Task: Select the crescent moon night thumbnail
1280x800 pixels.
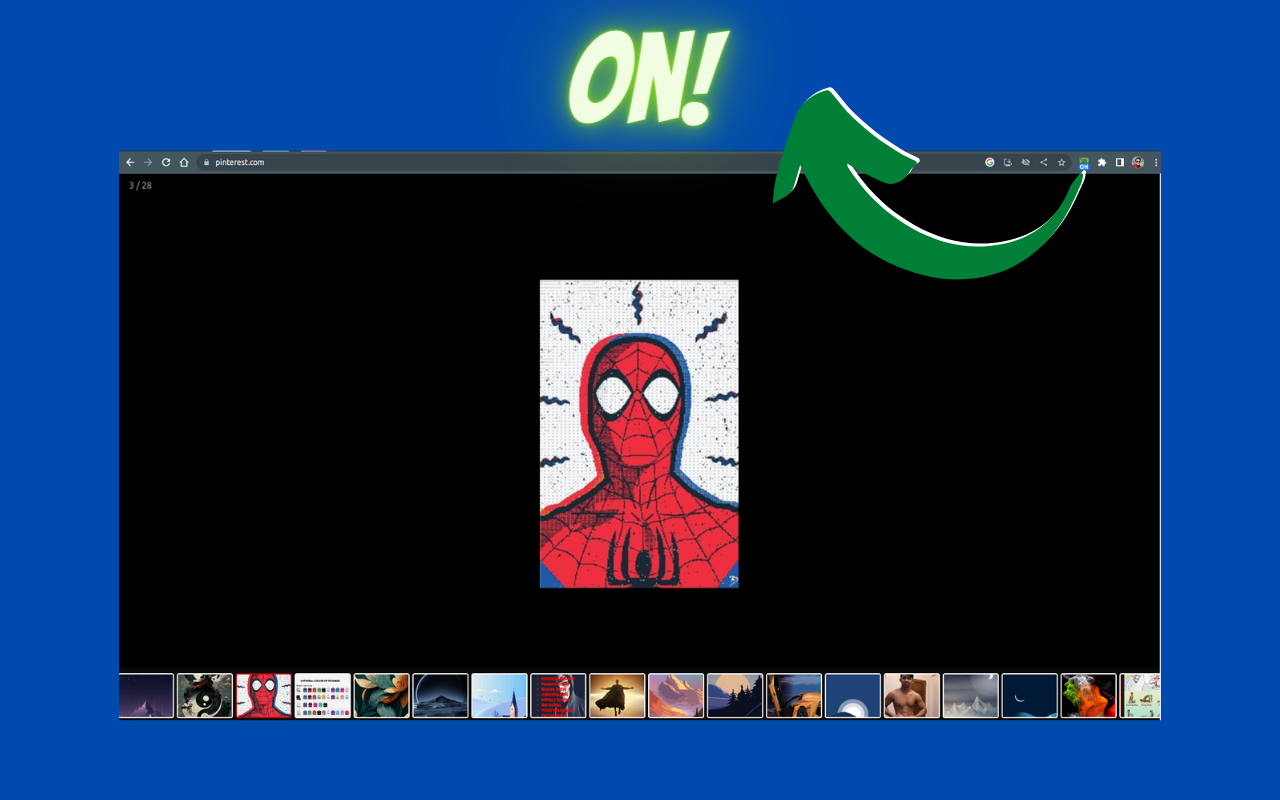Action: [x=1031, y=695]
